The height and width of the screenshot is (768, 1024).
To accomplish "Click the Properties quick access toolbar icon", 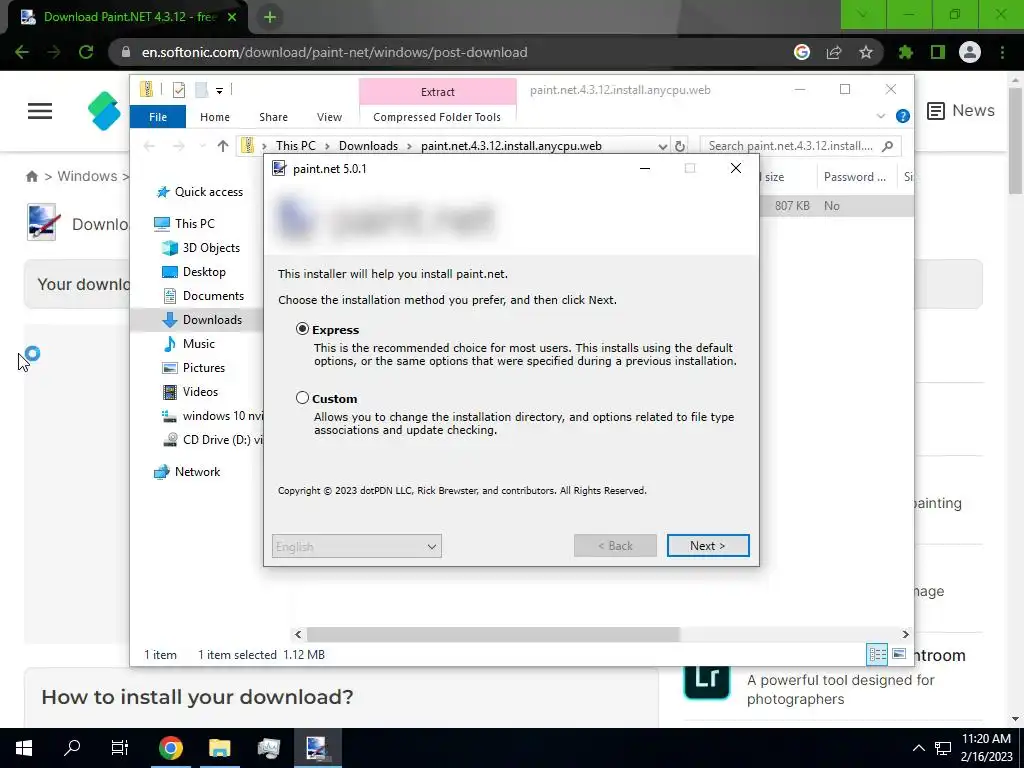I will coord(179,90).
